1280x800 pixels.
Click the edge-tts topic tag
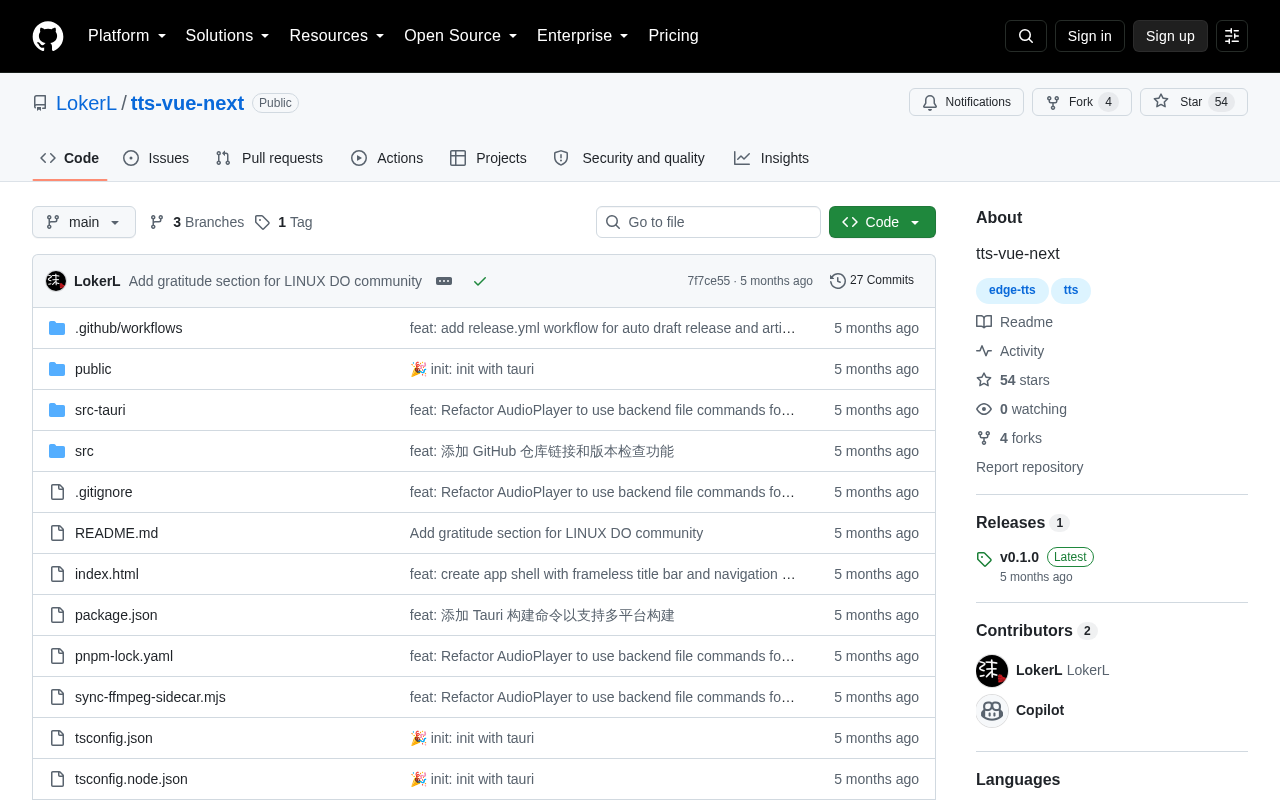point(1012,290)
